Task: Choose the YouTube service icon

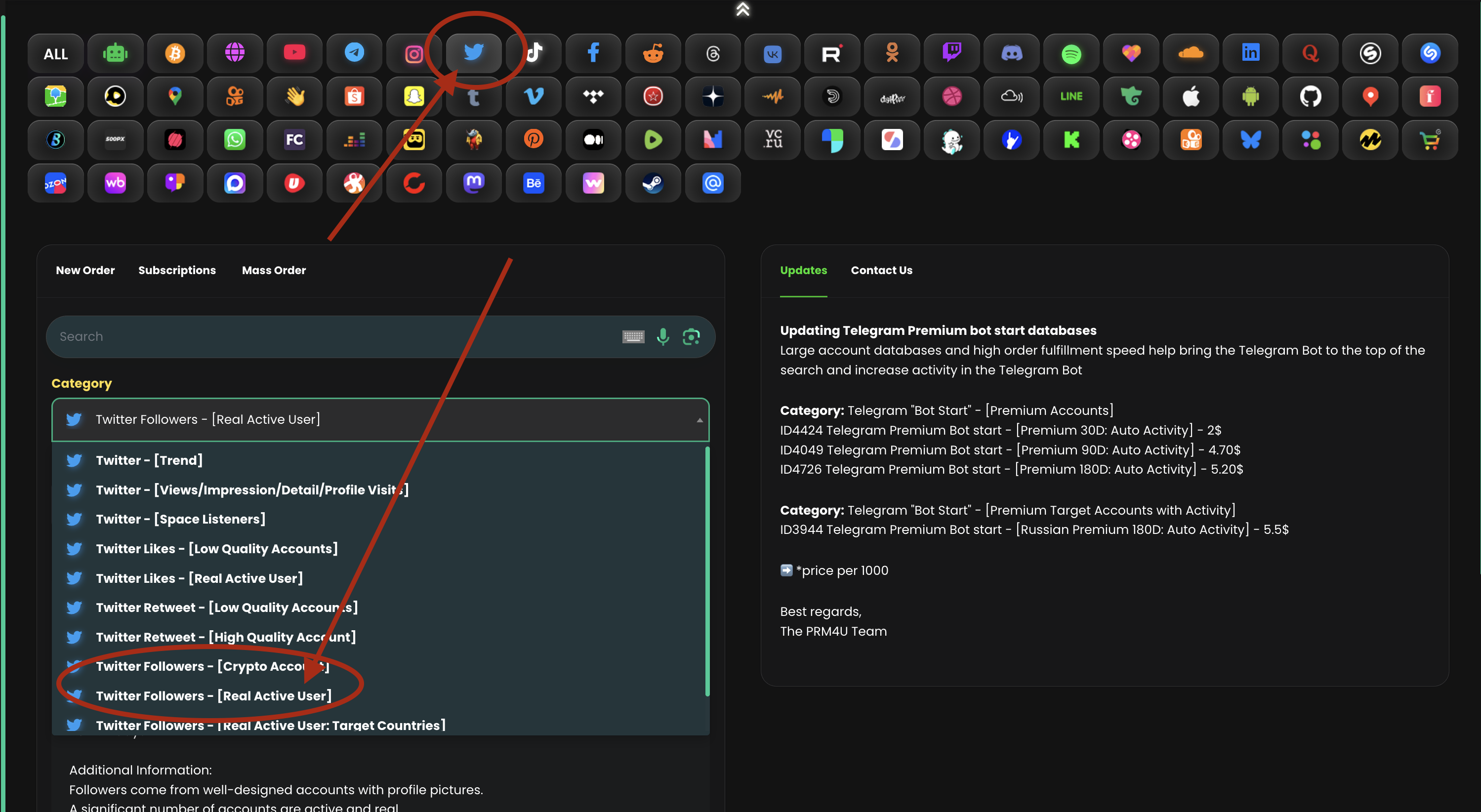Action: (295, 53)
